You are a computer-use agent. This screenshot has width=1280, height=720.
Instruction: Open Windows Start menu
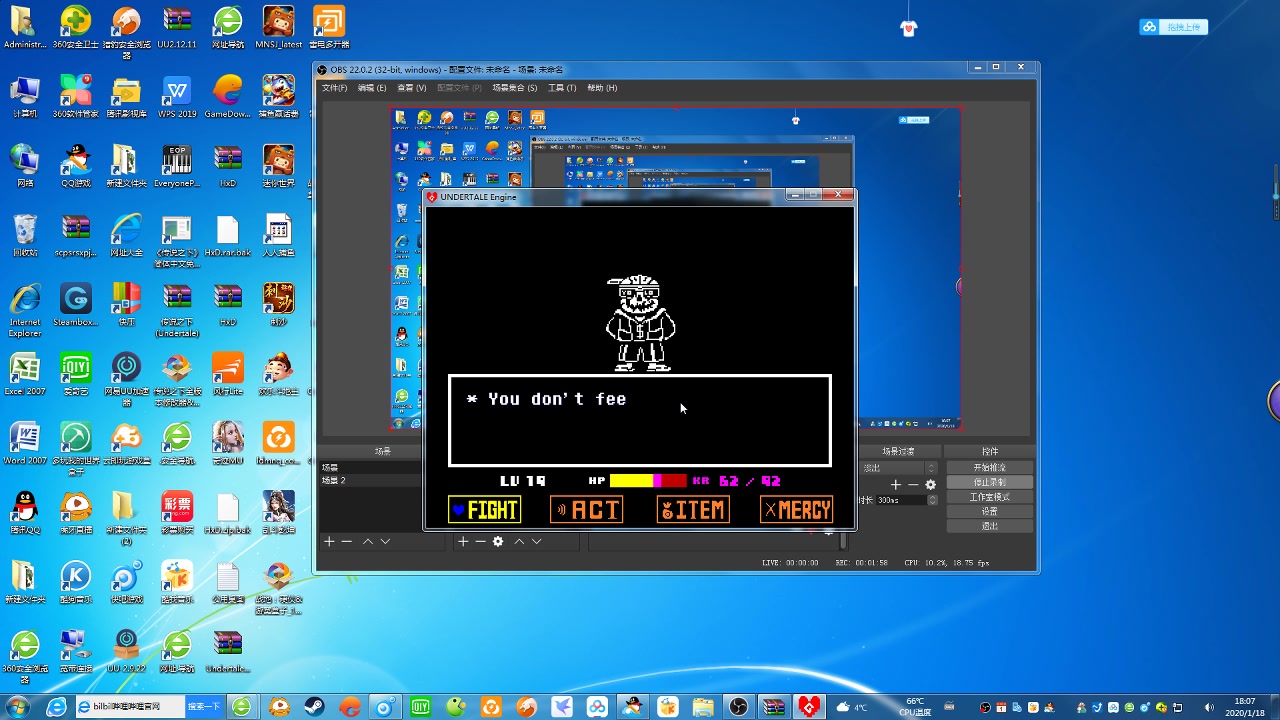[18, 706]
